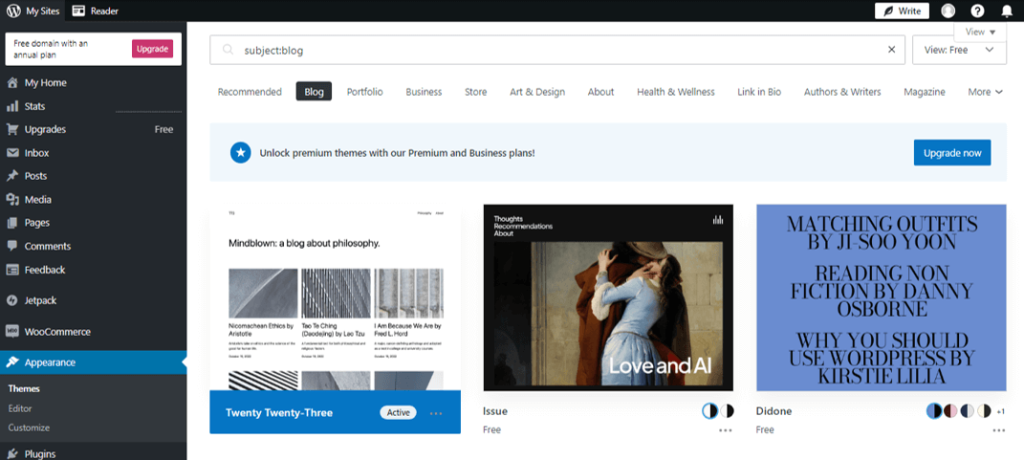Open the small View dropdown at top right

(x=980, y=32)
